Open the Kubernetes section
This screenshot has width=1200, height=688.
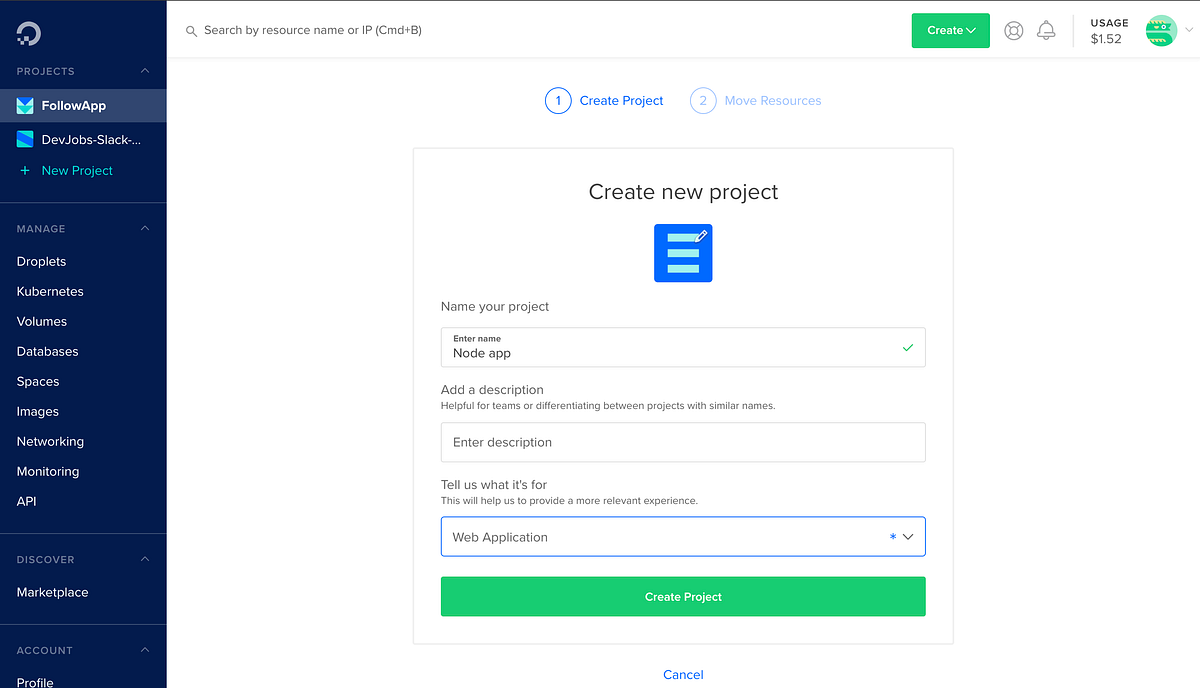click(x=49, y=291)
